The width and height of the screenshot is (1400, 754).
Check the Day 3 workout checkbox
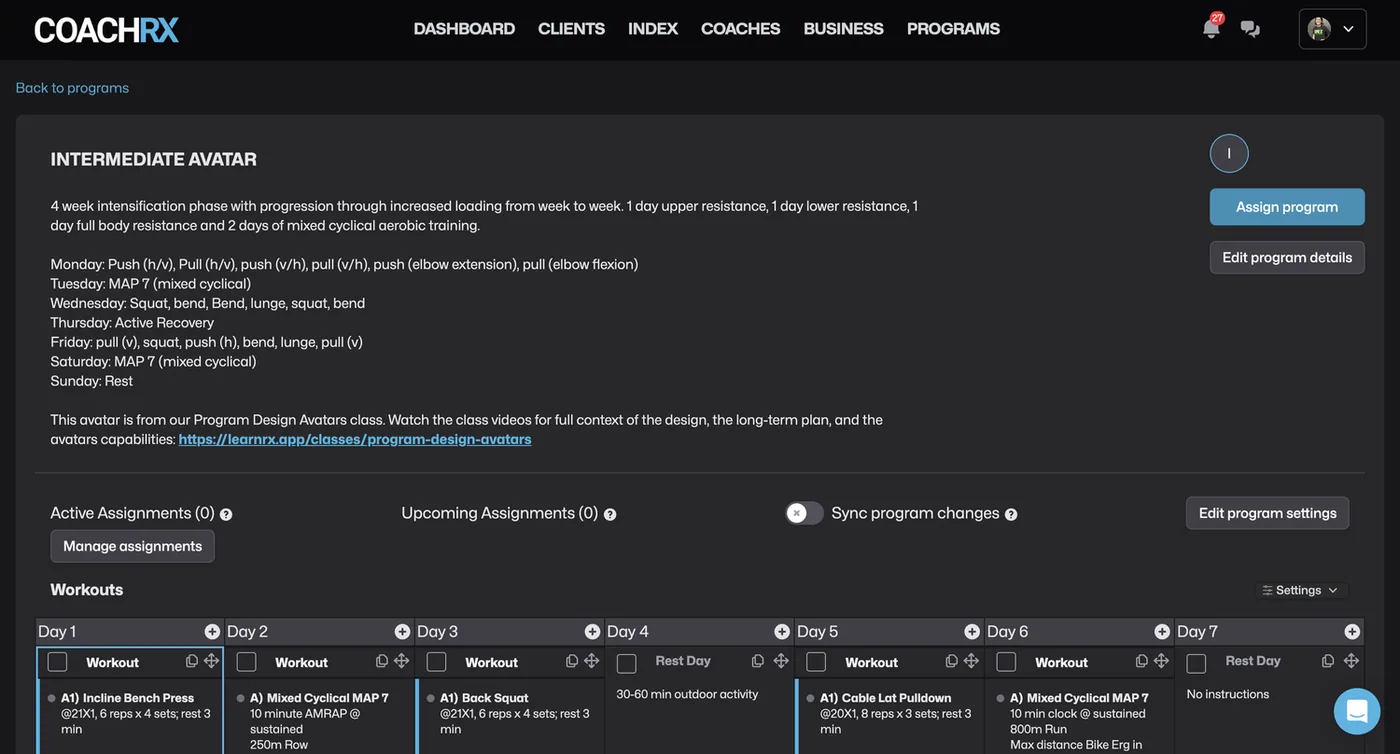coord(437,662)
